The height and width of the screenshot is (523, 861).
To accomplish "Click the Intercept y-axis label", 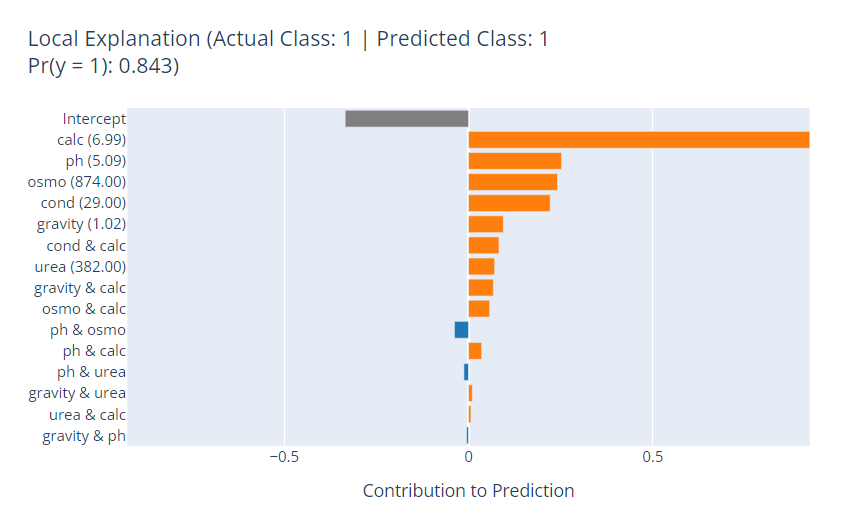I will pyautogui.click(x=94, y=118).
